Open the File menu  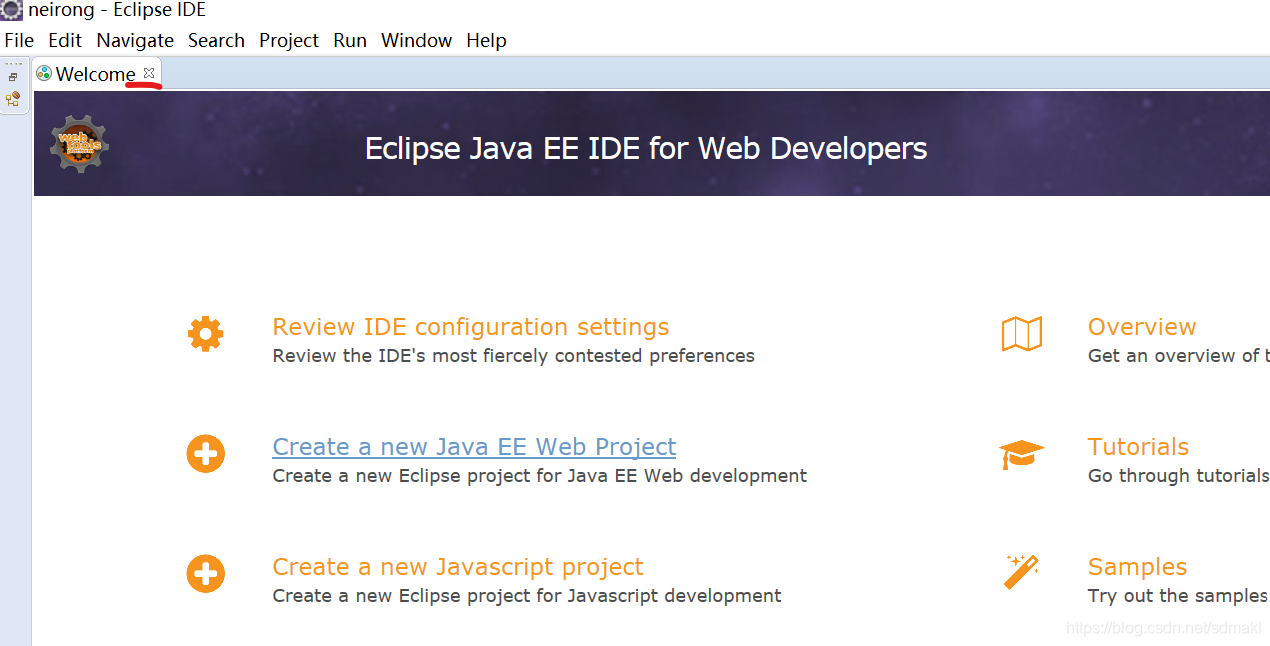click(x=19, y=41)
